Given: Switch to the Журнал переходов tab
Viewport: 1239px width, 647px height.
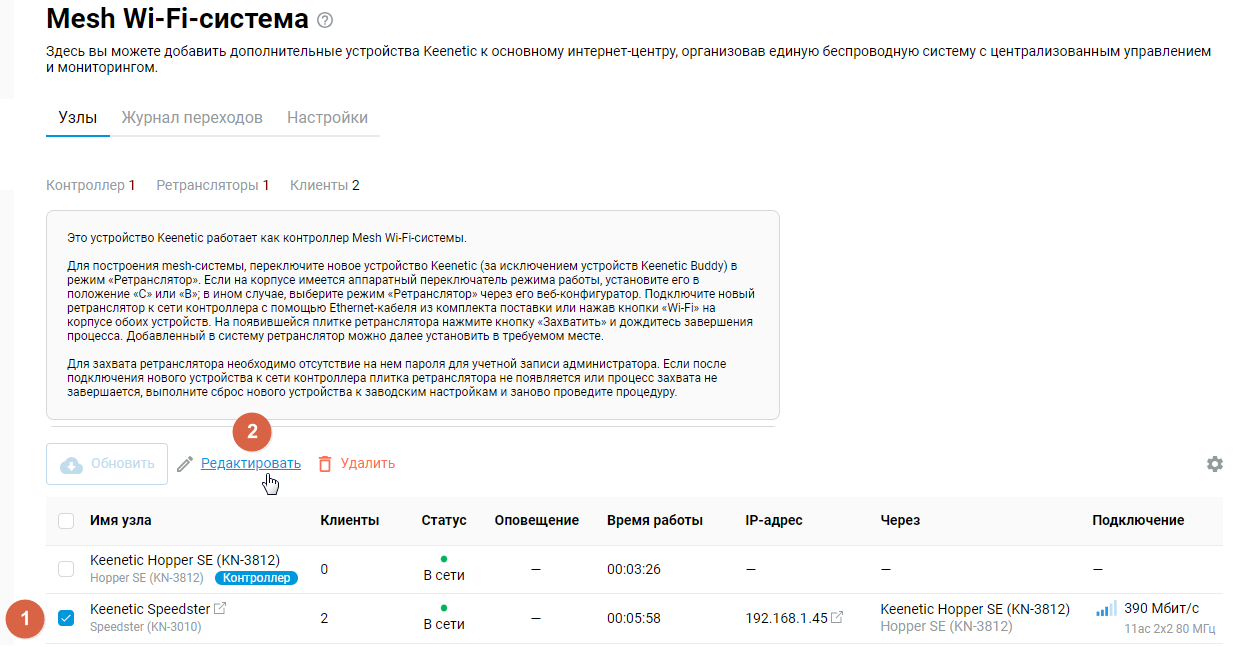Looking at the screenshot, I should (x=192, y=118).
